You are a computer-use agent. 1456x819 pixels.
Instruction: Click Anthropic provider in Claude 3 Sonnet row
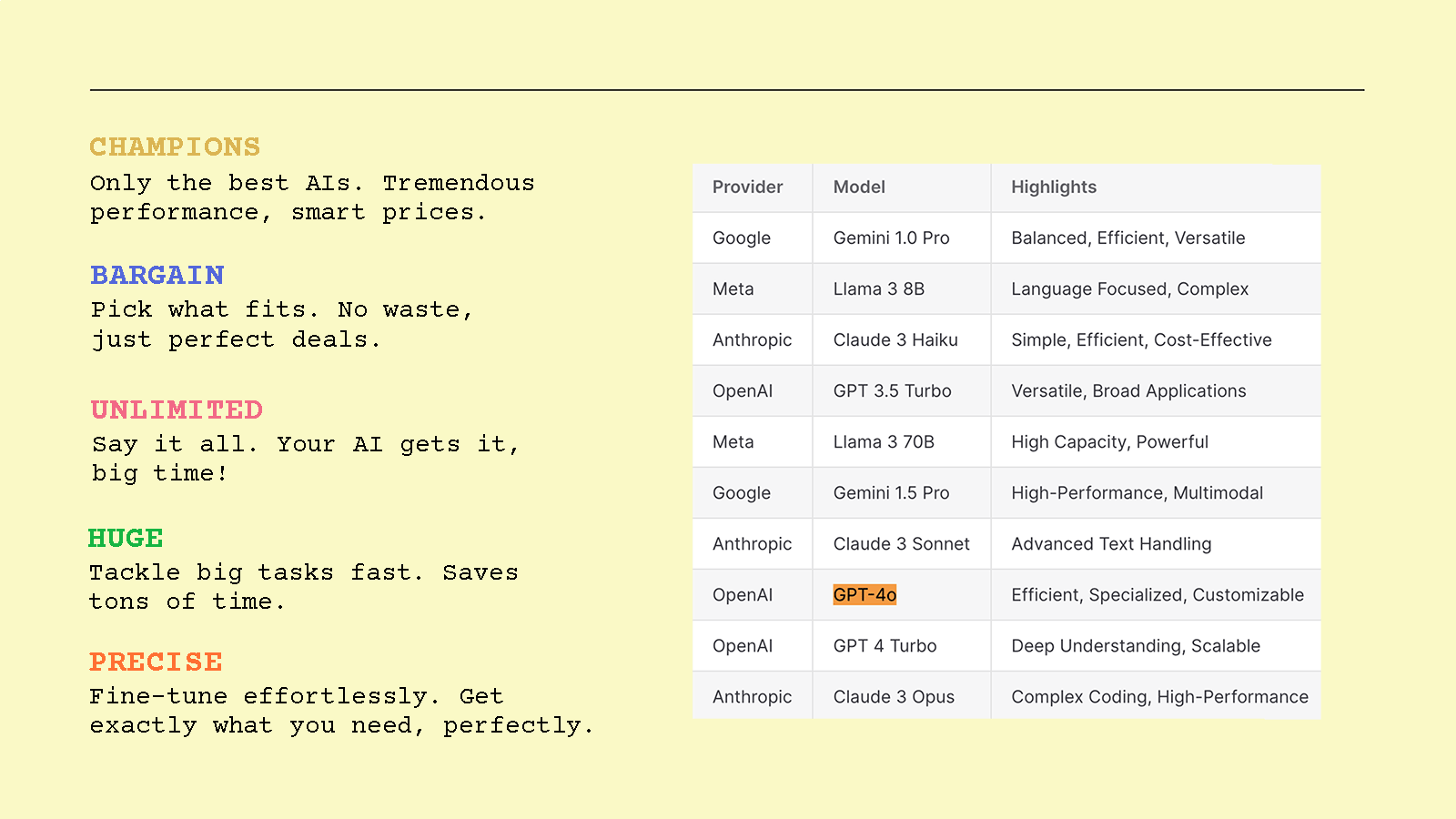tap(753, 543)
